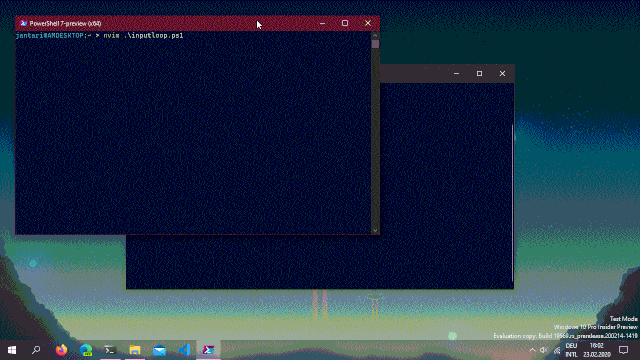This screenshot has height=360, width=640.
Task: Open Microsoft Edge from the taskbar
Action: pyautogui.click(x=86, y=350)
